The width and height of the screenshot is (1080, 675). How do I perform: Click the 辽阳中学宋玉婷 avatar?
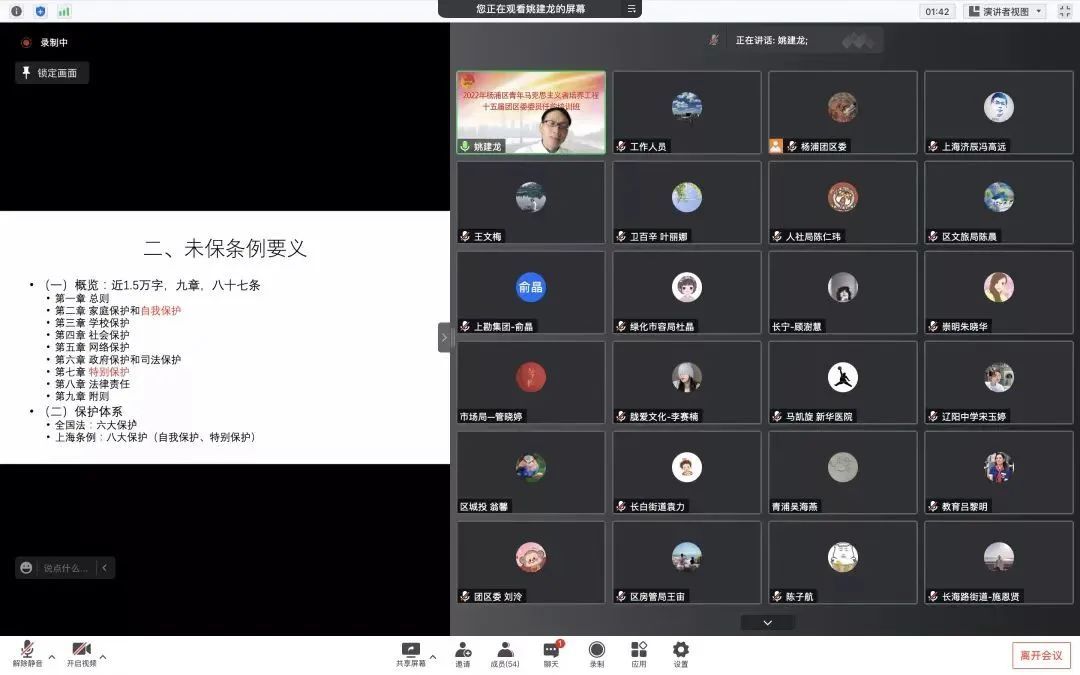(999, 377)
